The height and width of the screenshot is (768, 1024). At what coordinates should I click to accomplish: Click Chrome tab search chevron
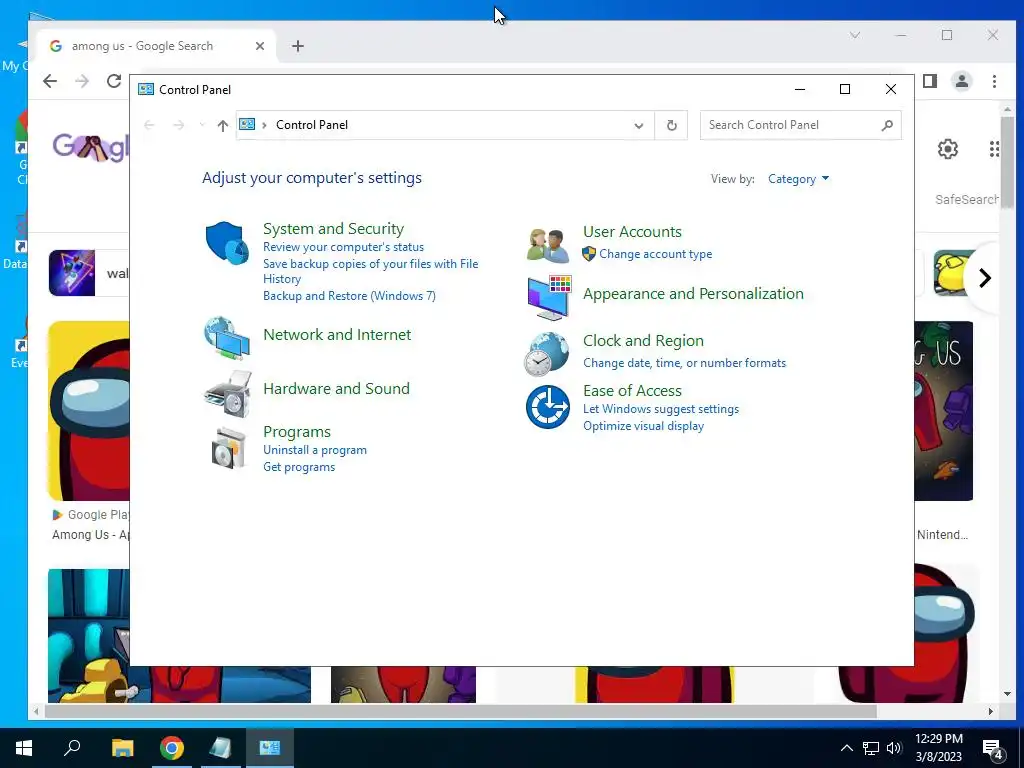(855, 35)
